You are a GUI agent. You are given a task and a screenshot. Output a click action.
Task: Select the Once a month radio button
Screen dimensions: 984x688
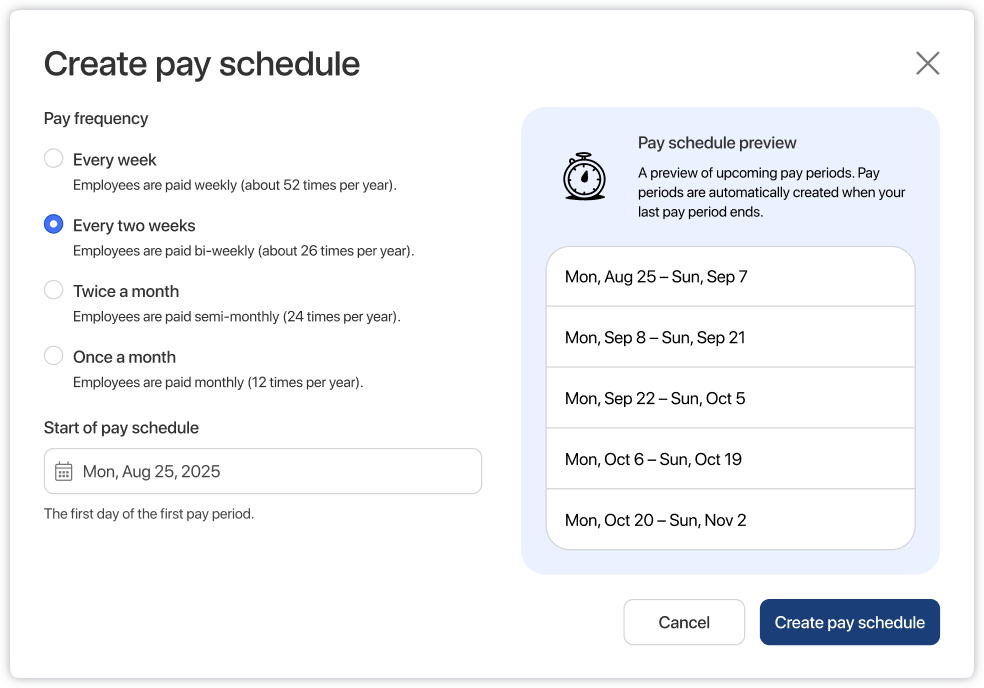point(54,356)
